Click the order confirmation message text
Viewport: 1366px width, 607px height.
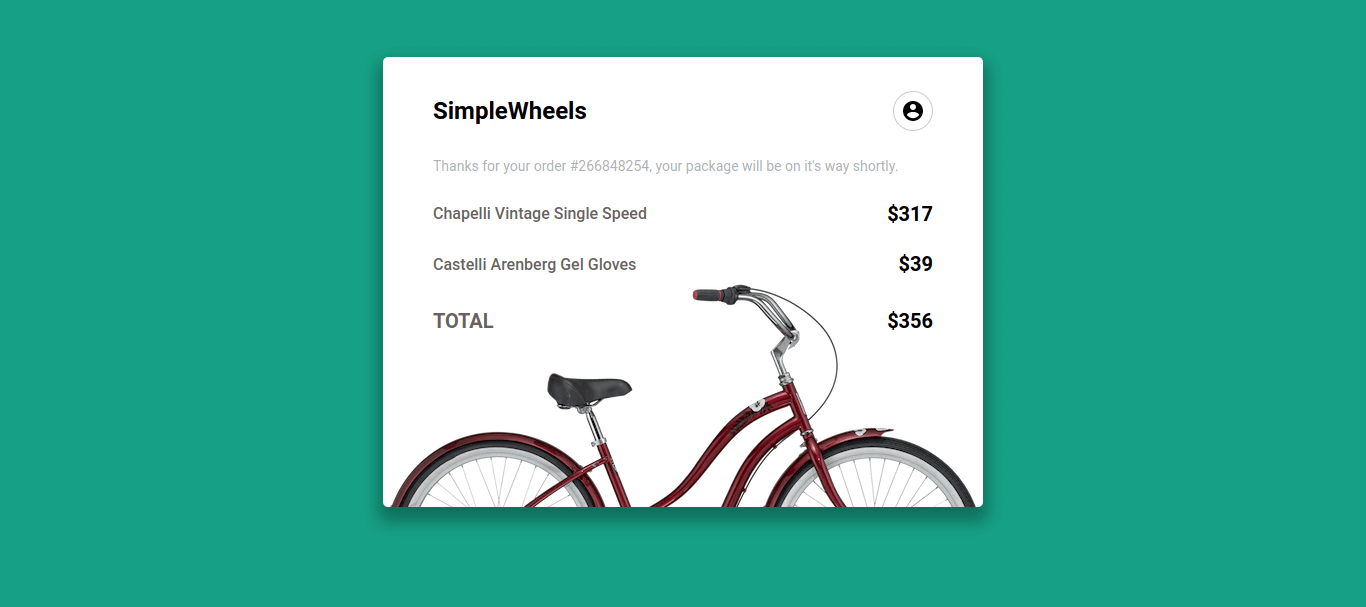[x=665, y=166]
